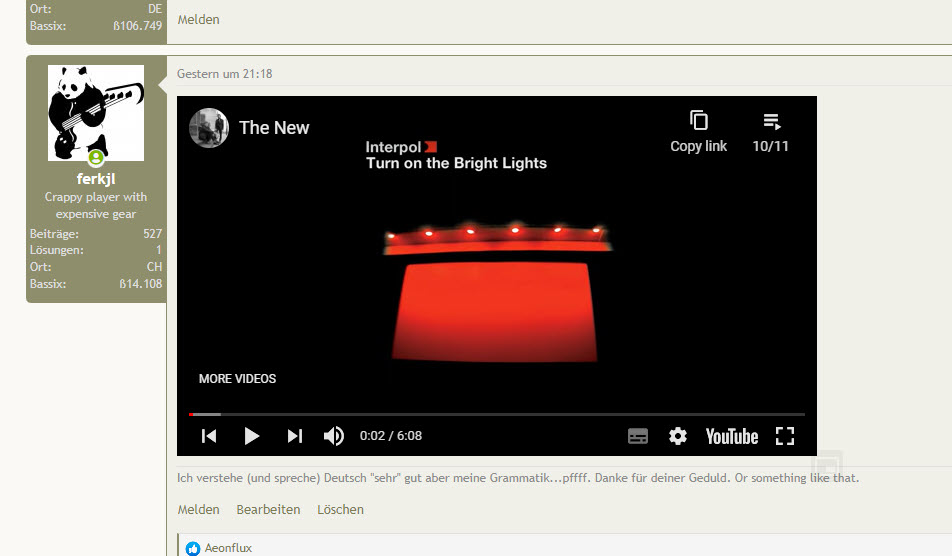Open ferkjl's panda avatar
952x556 pixels.
[96, 113]
